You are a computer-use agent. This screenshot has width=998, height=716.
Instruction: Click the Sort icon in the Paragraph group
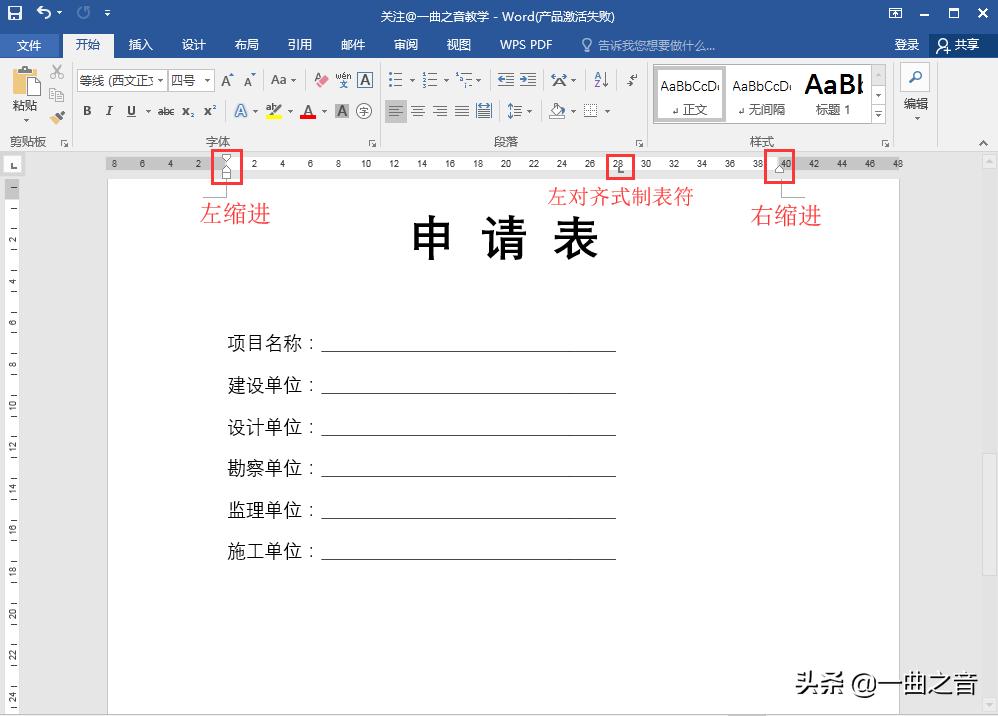[601, 80]
